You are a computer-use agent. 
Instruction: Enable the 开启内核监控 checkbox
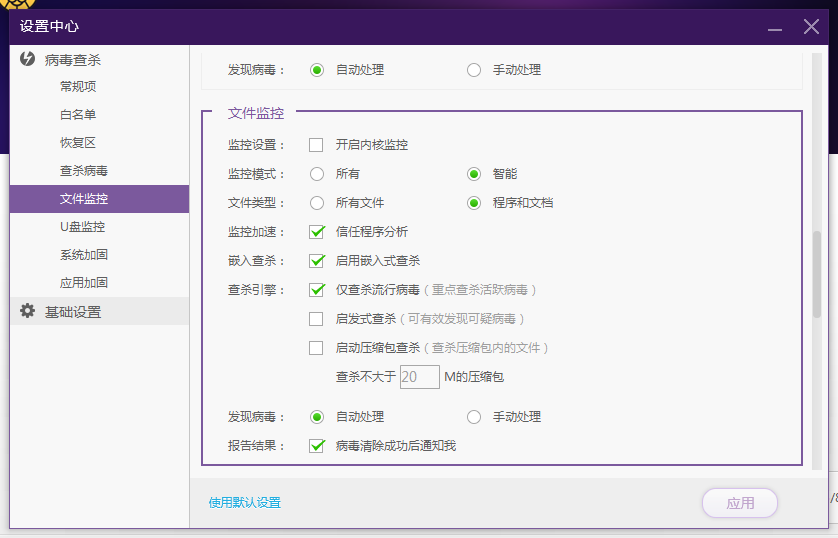pyautogui.click(x=316, y=145)
